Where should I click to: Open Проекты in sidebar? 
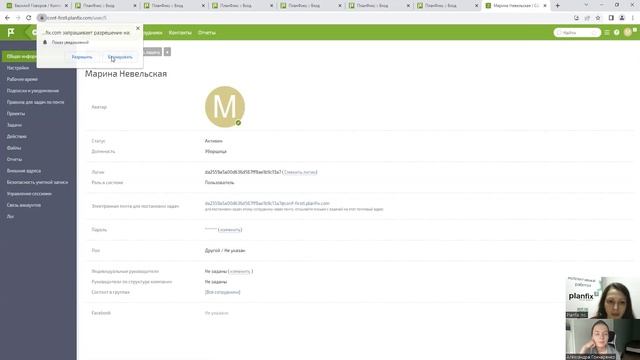click(16, 113)
